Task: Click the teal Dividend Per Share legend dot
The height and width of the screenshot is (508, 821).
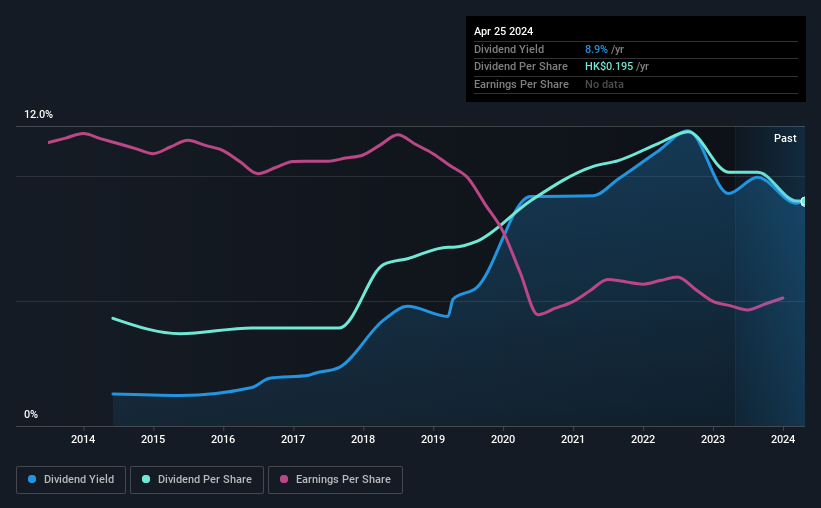Action: click(146, 479)
